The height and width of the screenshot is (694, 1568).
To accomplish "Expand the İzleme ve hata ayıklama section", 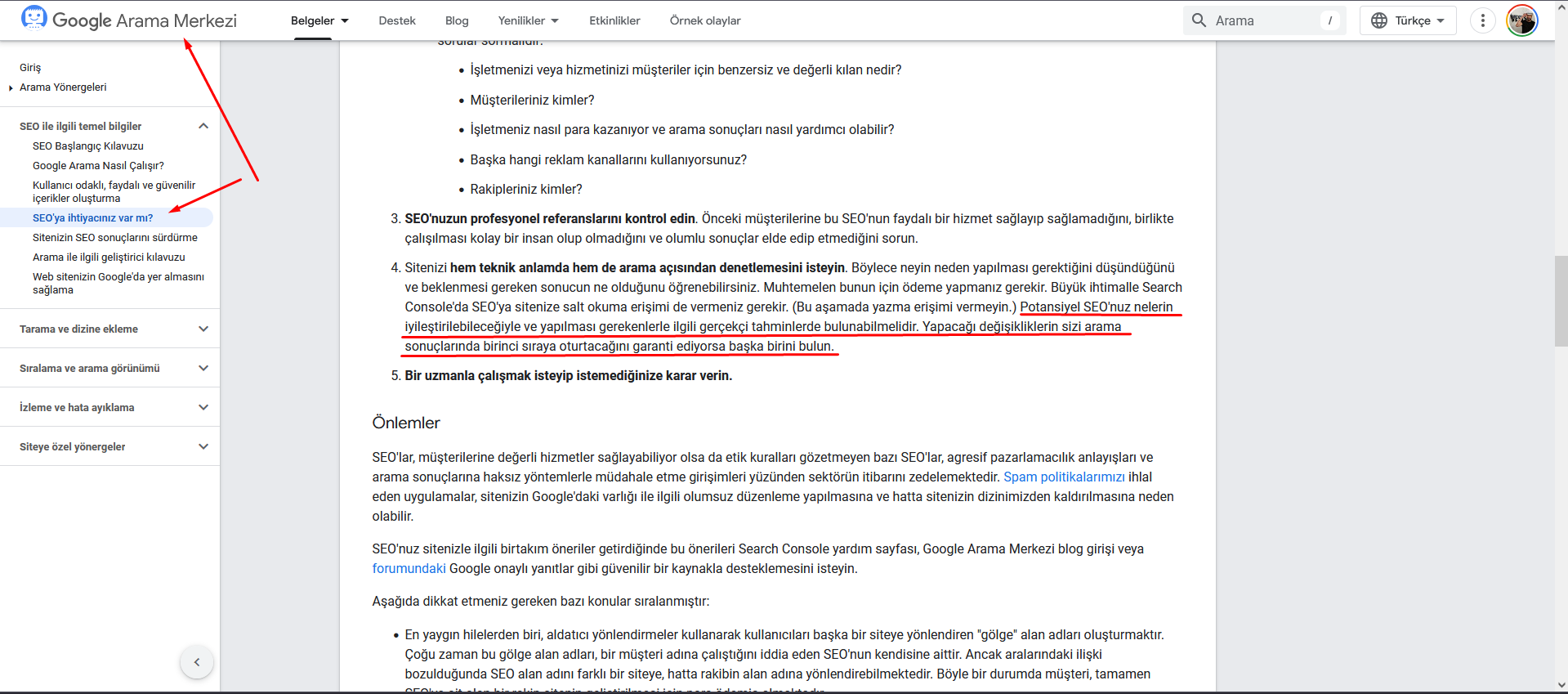I will 203,407.
